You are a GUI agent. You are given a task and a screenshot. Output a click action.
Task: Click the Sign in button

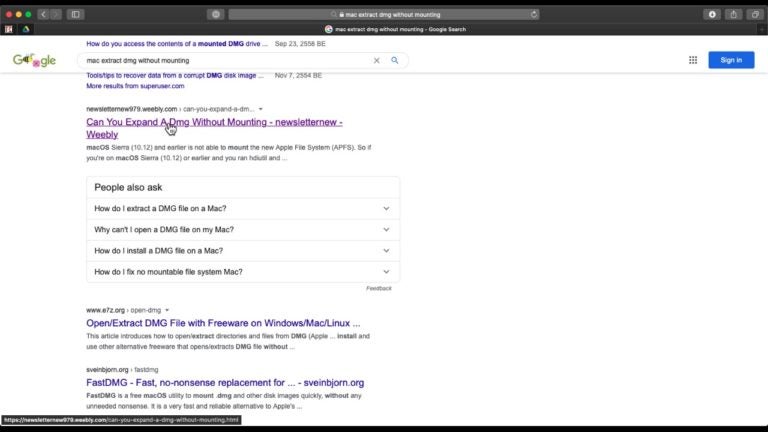point(731,60)
